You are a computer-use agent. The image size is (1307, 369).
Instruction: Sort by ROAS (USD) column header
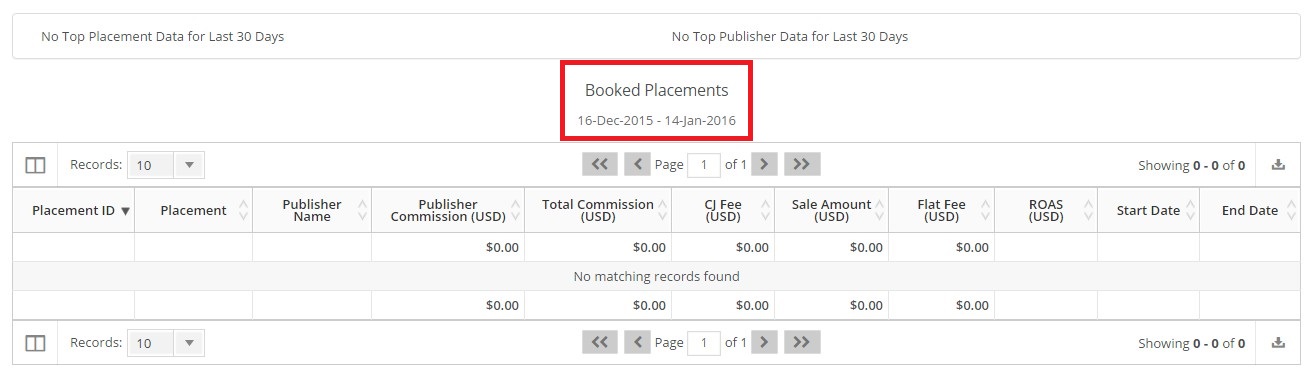point(1046,210)
